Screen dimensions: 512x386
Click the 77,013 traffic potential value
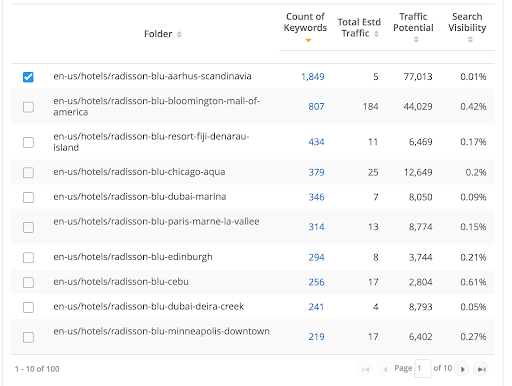pyautogui.click(x=418, y=77)
